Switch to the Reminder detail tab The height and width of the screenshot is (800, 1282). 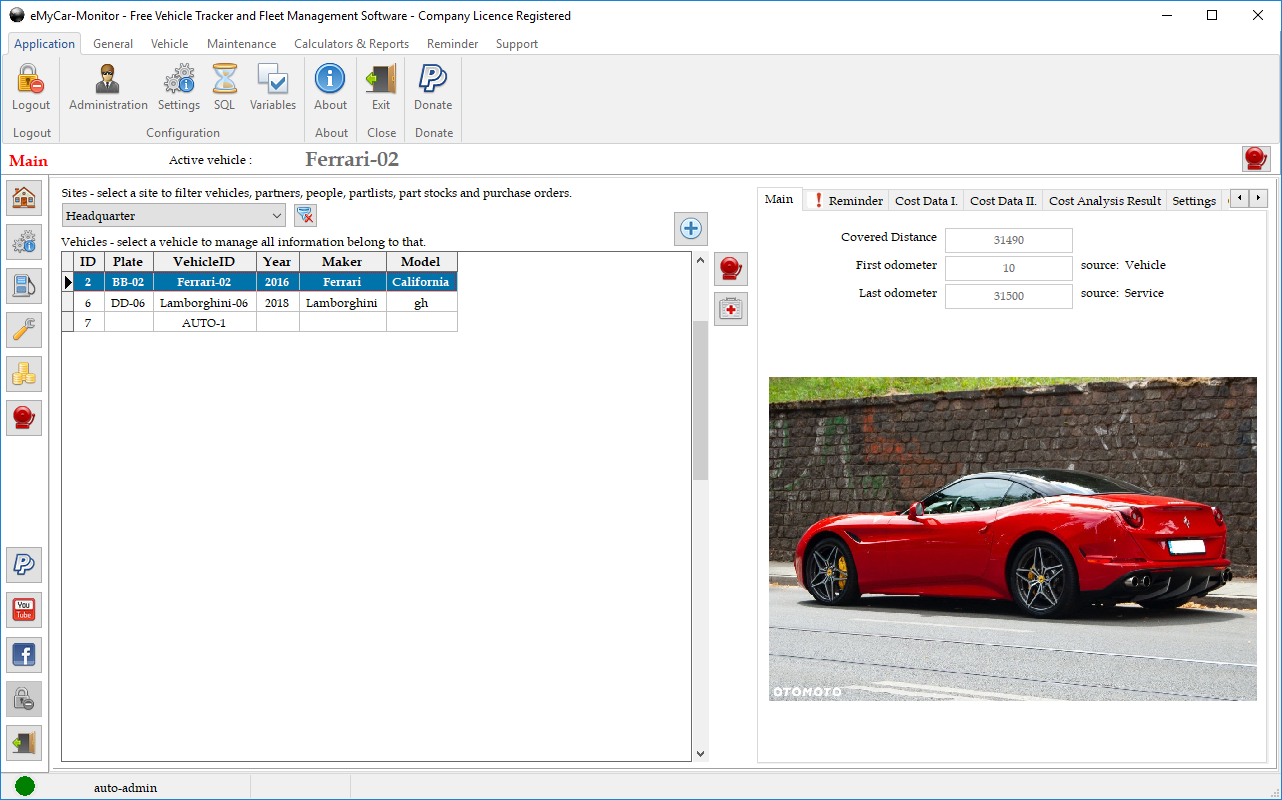click(x=847, y=201)
